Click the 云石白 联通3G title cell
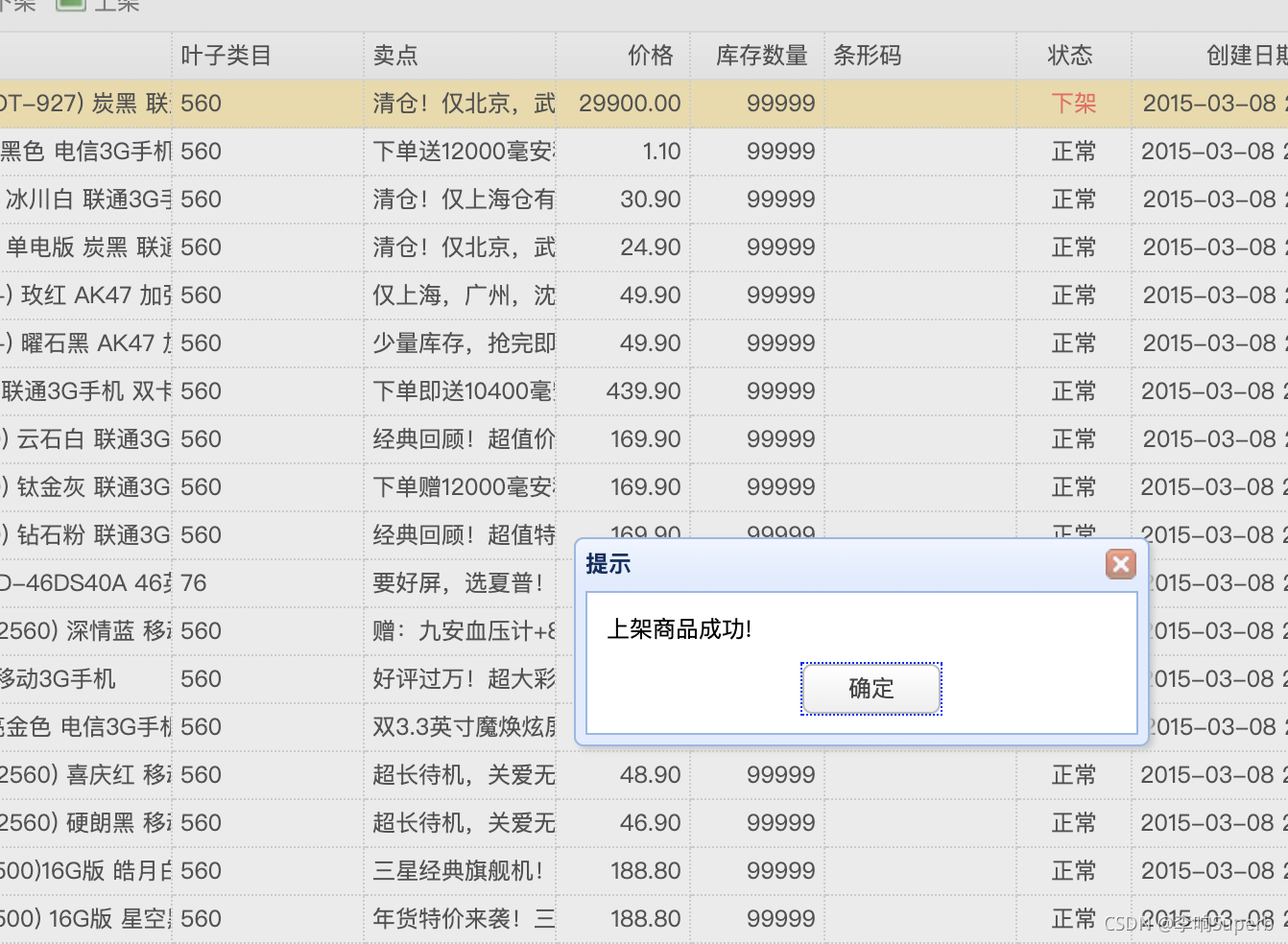 click(85, 439)
